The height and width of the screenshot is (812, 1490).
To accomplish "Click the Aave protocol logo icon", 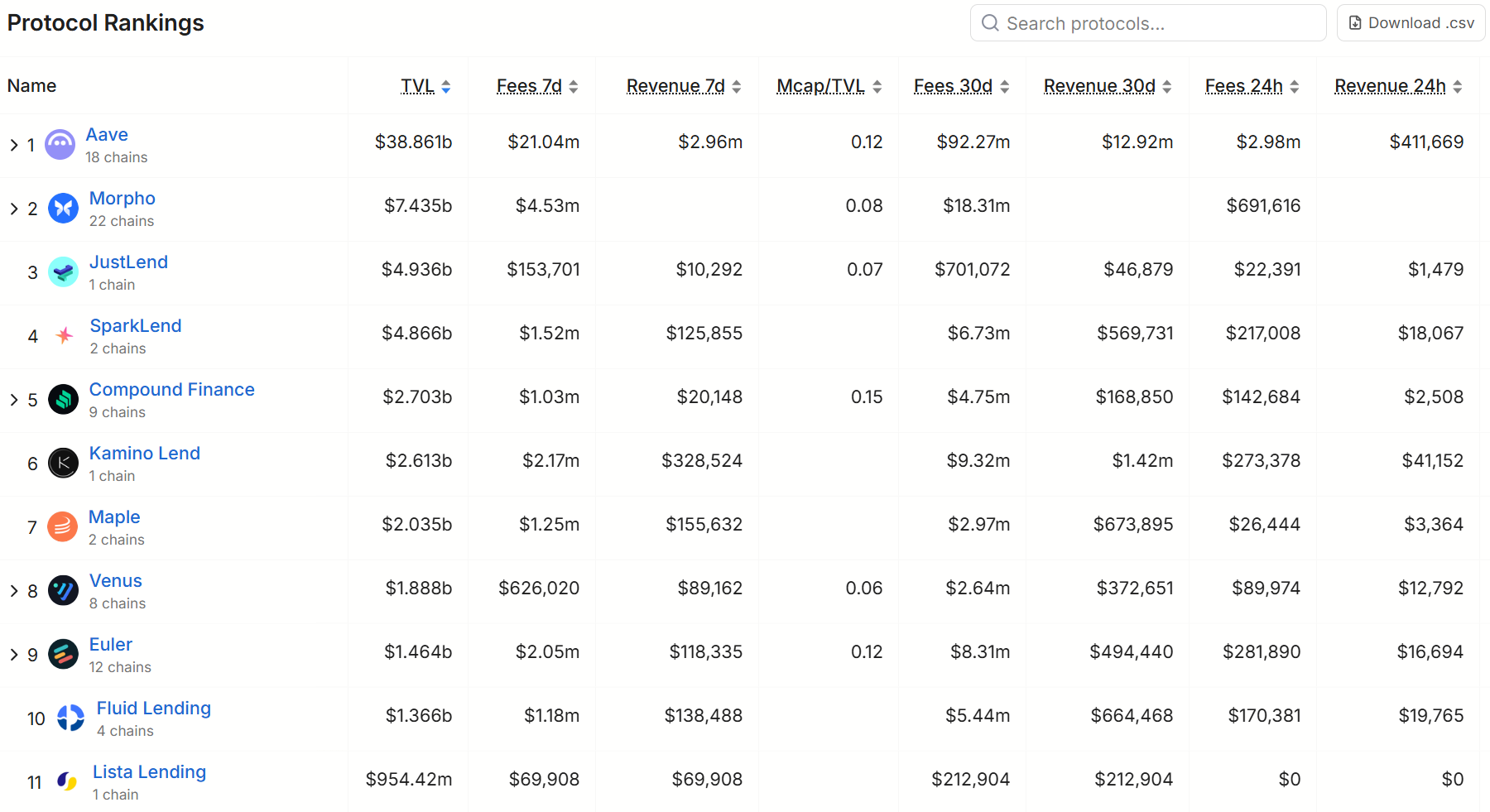I will point(60,145).
